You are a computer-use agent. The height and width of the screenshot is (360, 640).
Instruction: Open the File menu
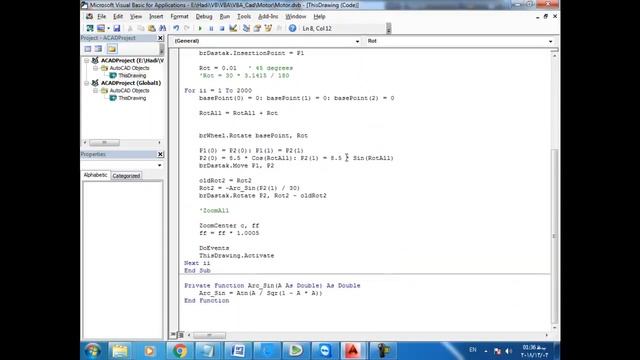(x=101, y=16)
